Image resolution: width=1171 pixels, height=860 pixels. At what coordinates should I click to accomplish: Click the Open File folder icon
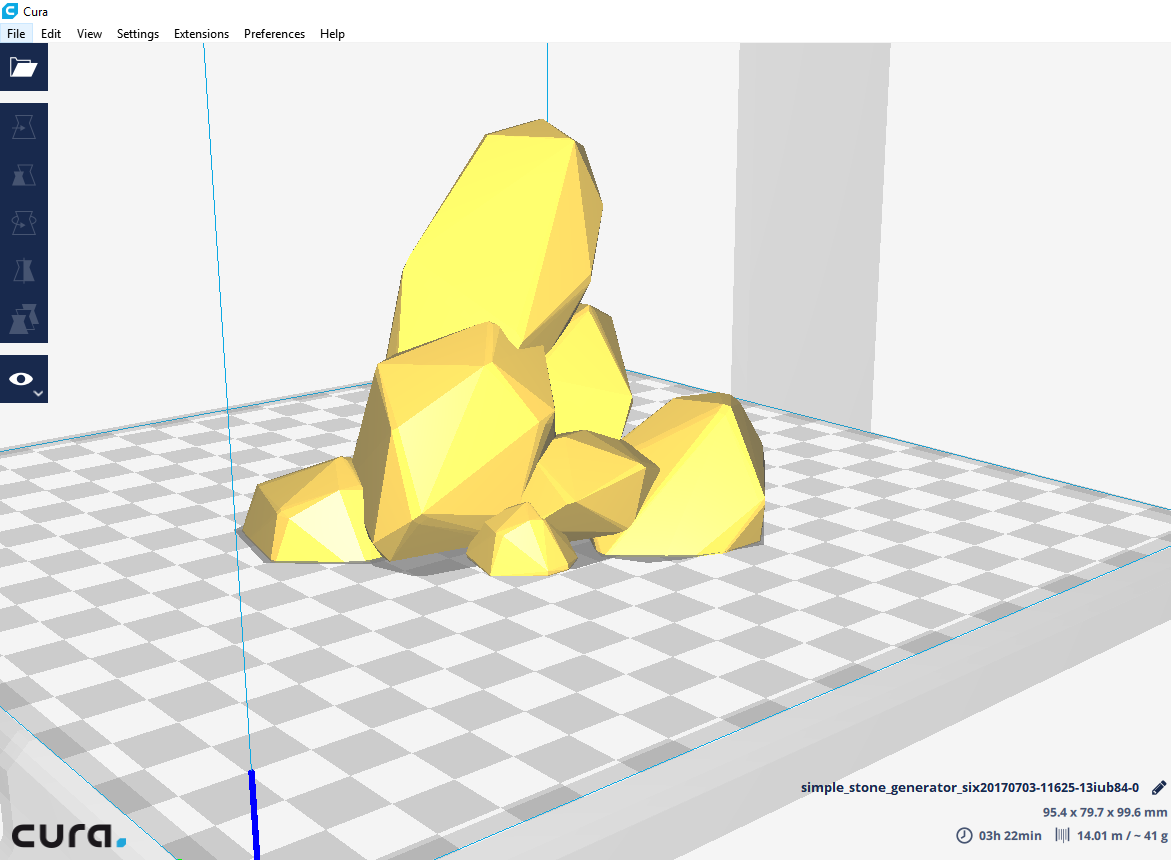[x=24, y=67]
